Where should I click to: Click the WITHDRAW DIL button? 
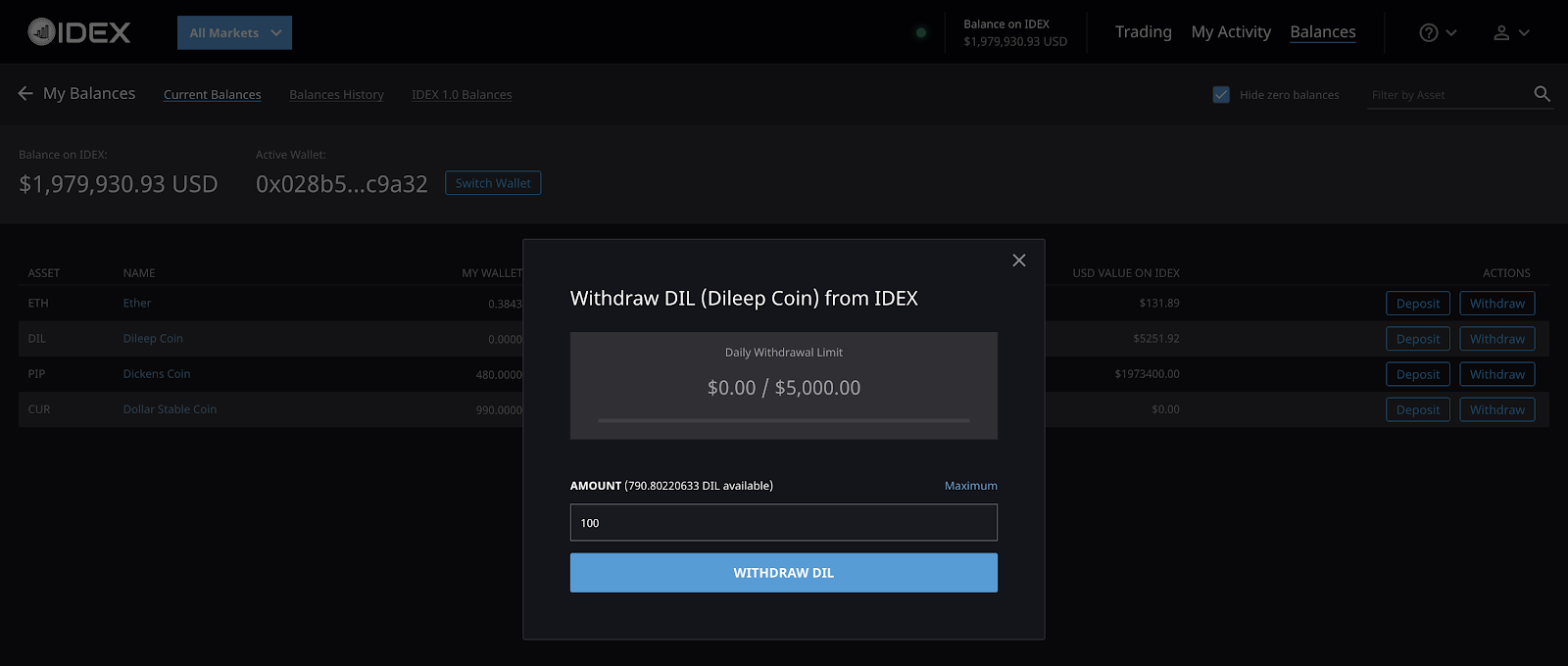click(784, 573)
